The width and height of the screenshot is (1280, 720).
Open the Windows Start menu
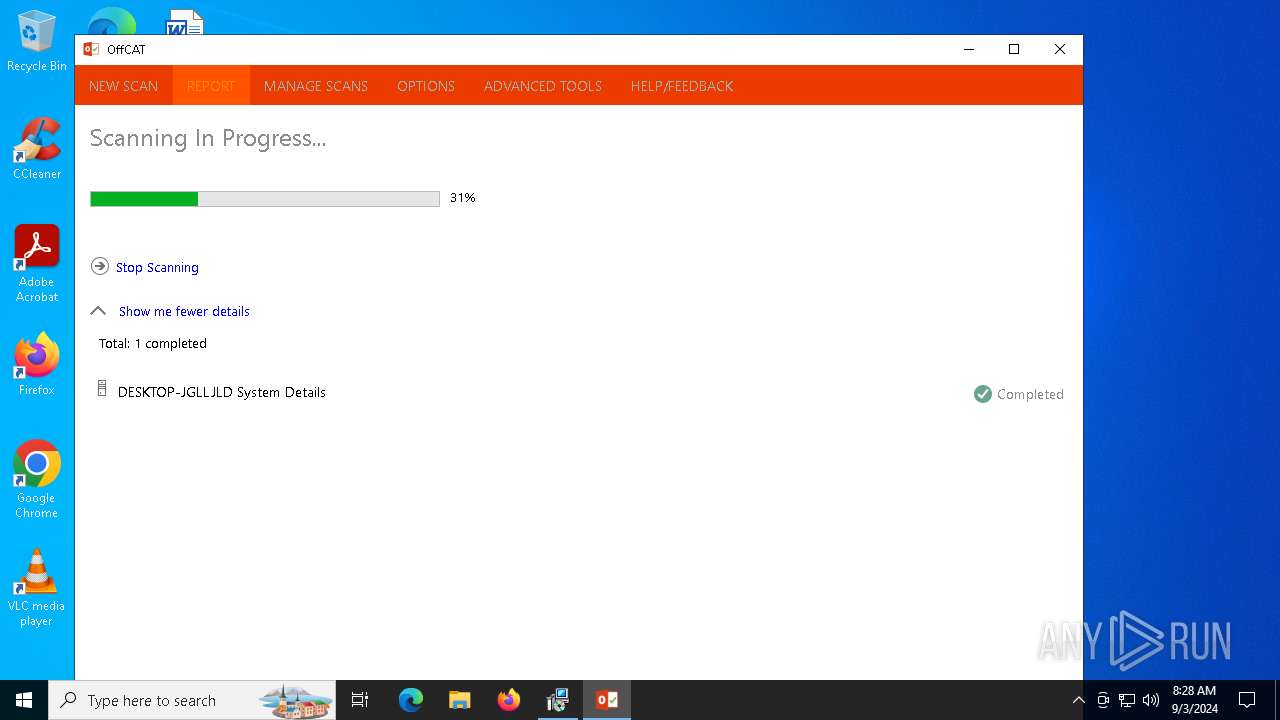tap(24, 700)
